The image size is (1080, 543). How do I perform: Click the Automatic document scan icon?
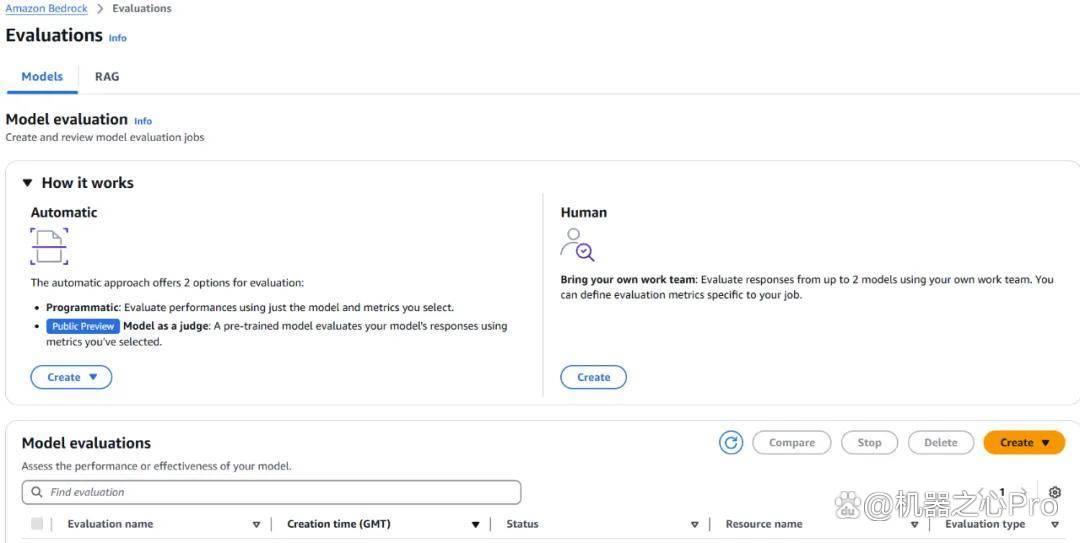pyautogui.click(x=50, y=246)
